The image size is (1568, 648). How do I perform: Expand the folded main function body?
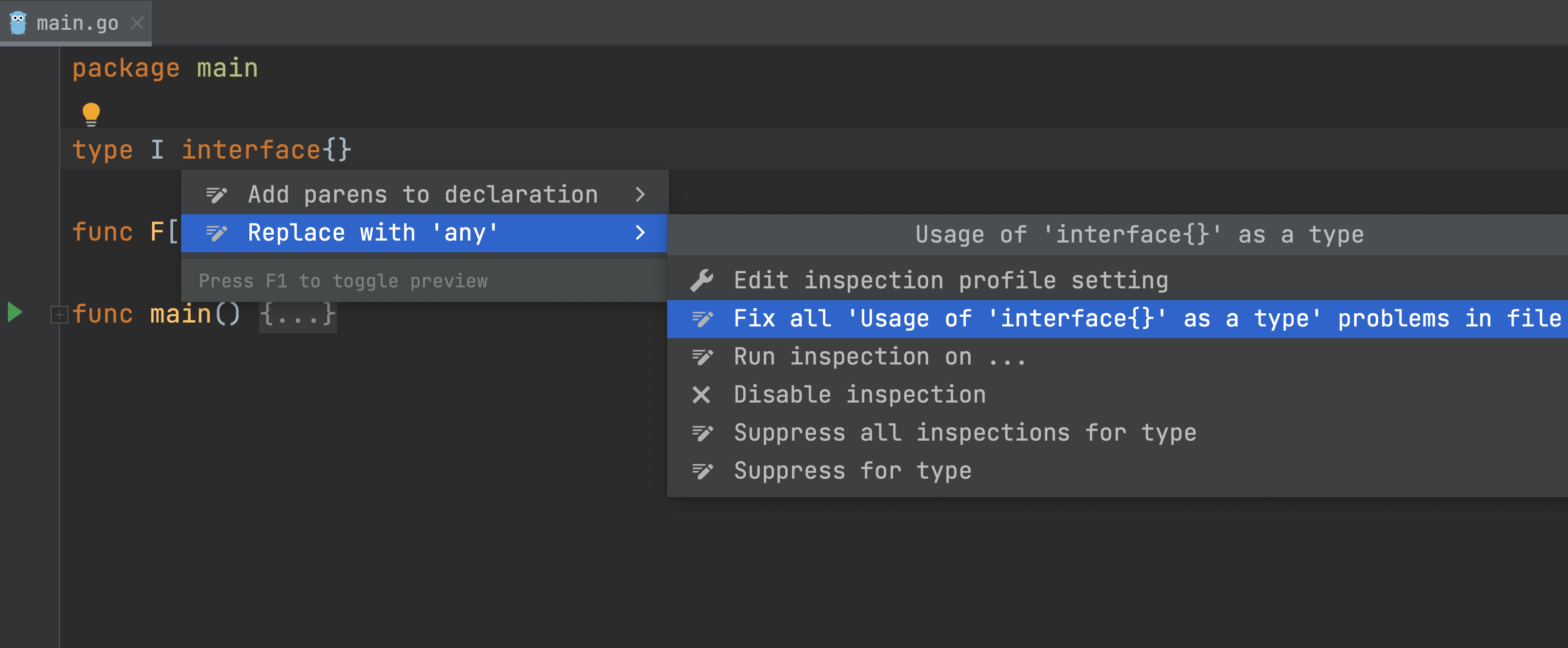point(59,315)
